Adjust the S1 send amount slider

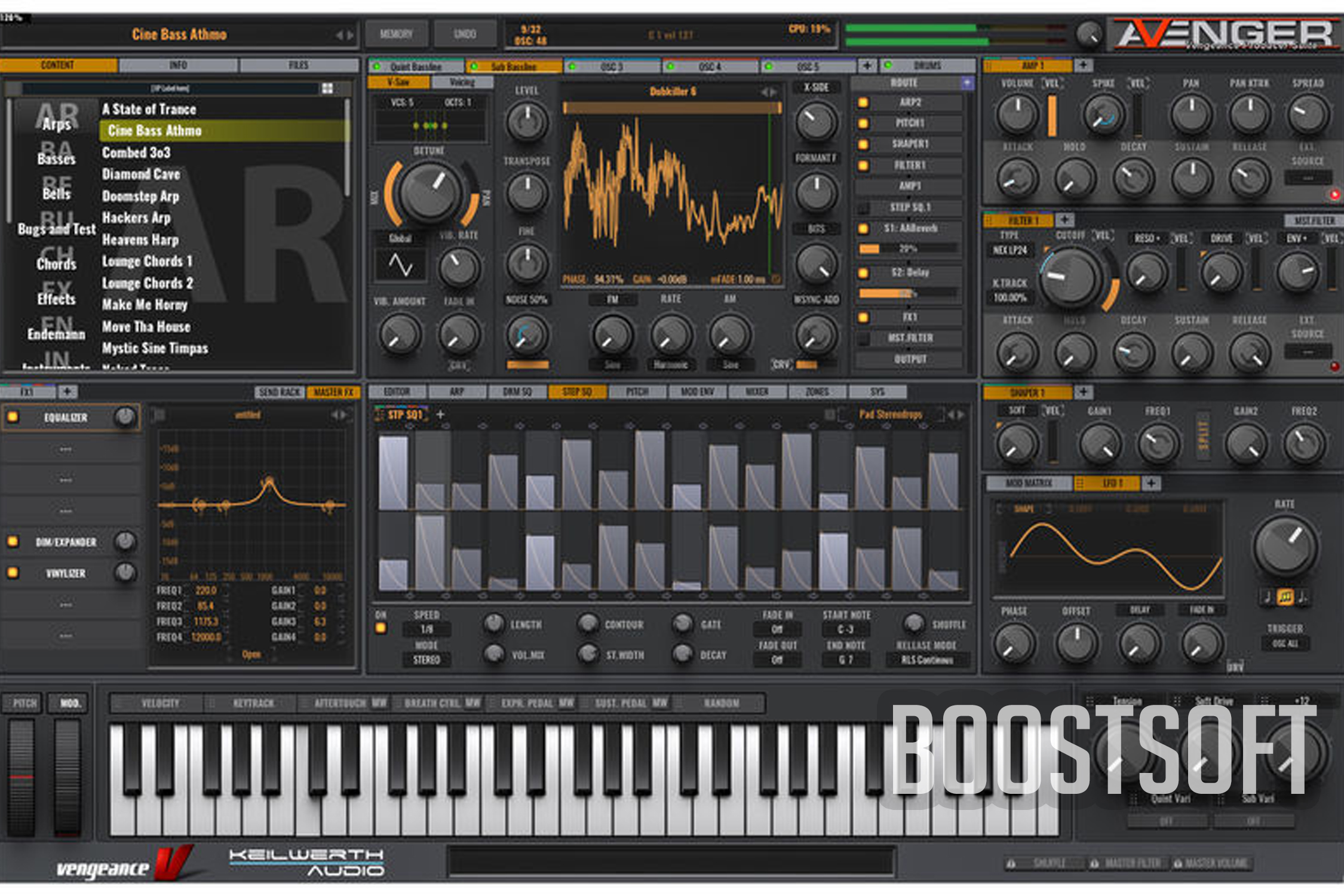coord(908,248)
